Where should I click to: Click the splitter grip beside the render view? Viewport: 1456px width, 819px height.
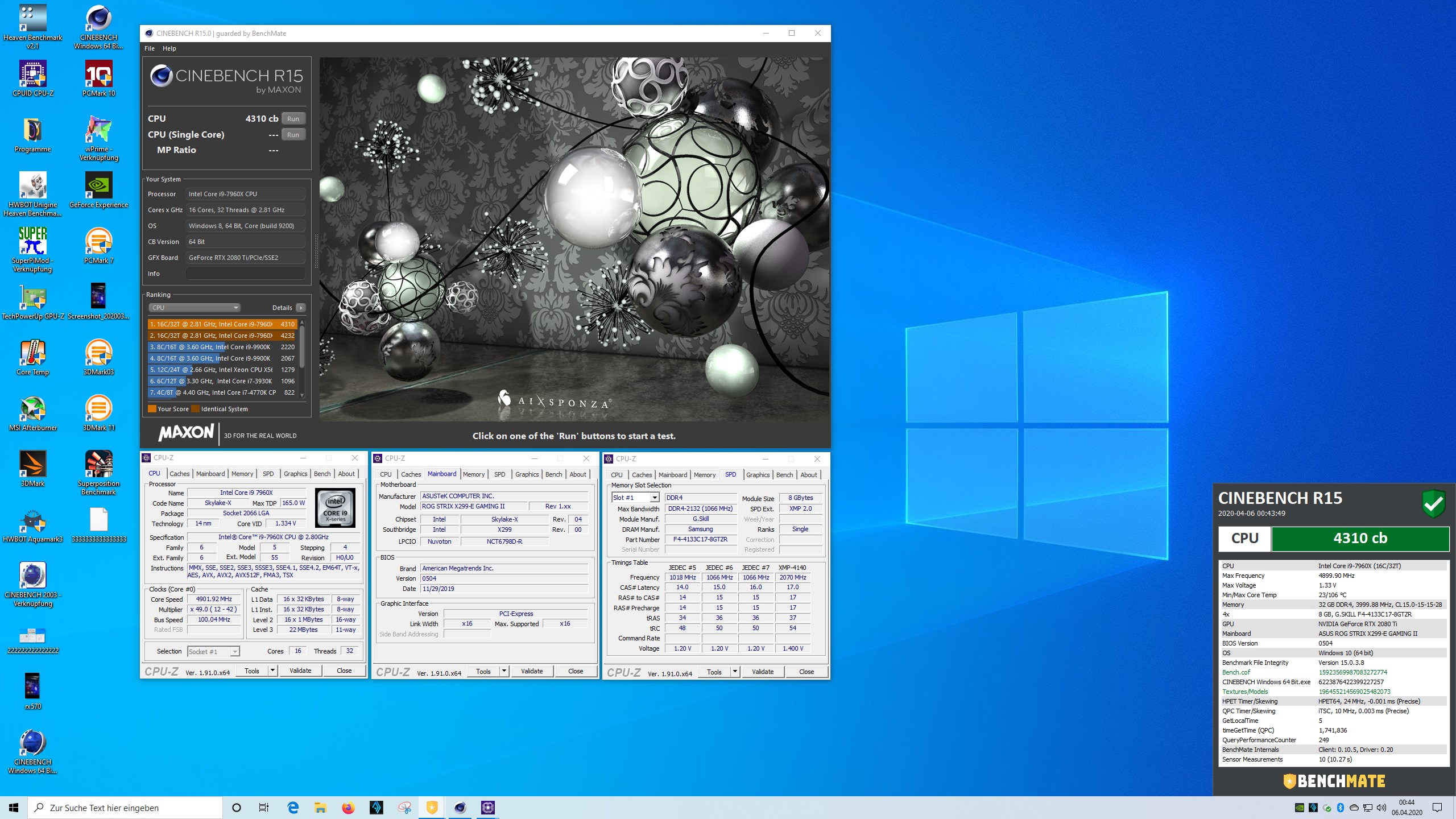(316, 251)
